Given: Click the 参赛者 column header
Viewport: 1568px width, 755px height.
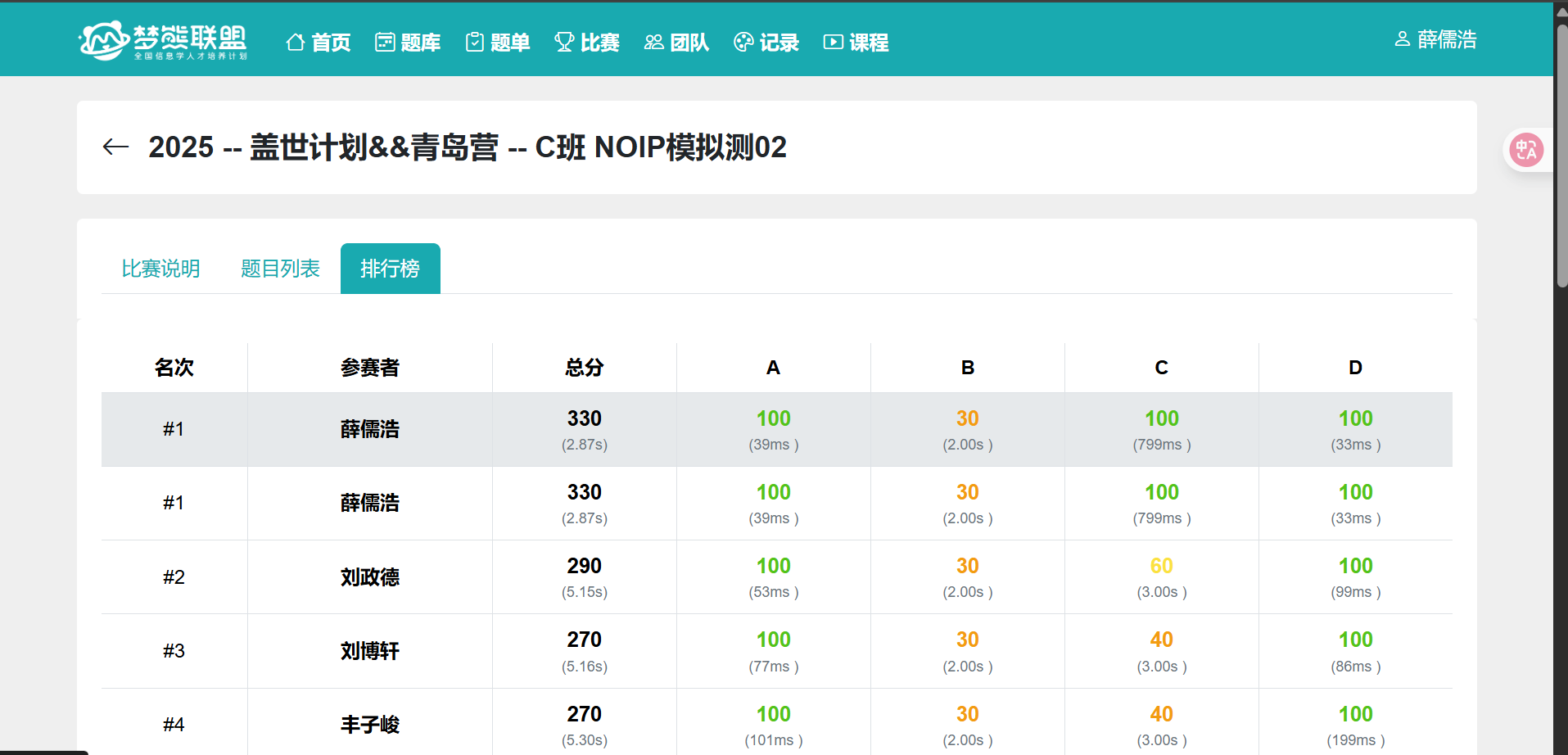Looking at the screenshot, I should (370, 368).
